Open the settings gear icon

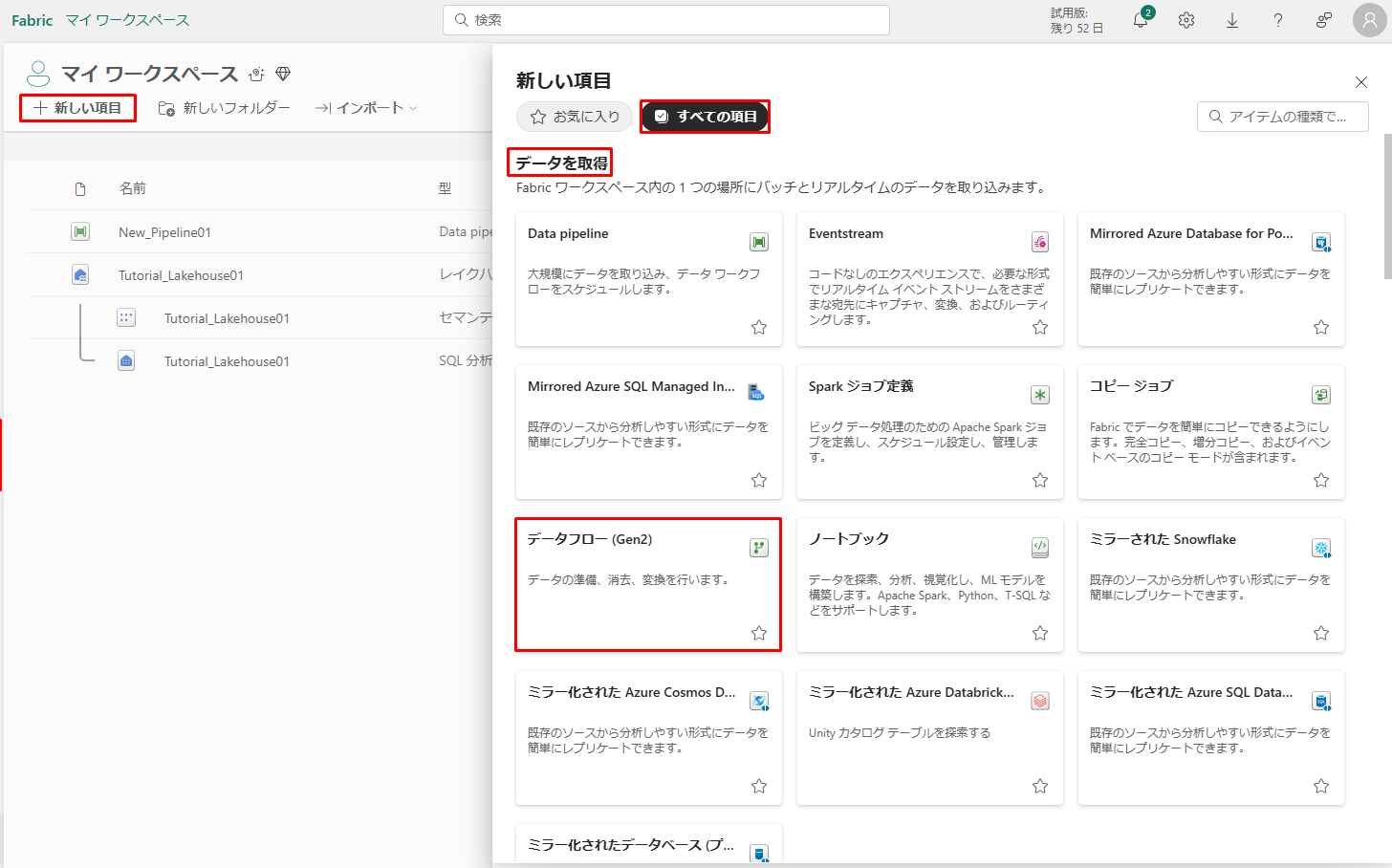pos(1186,20)
